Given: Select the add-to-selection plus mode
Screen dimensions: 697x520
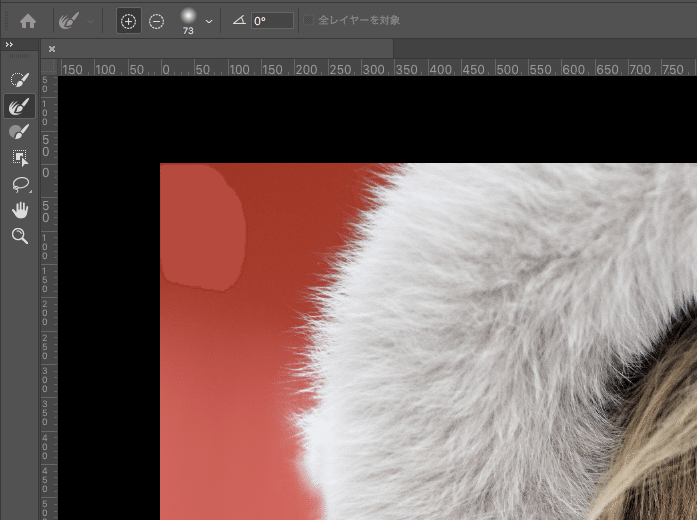Looking at the screenshot, I should pos(128,21).
